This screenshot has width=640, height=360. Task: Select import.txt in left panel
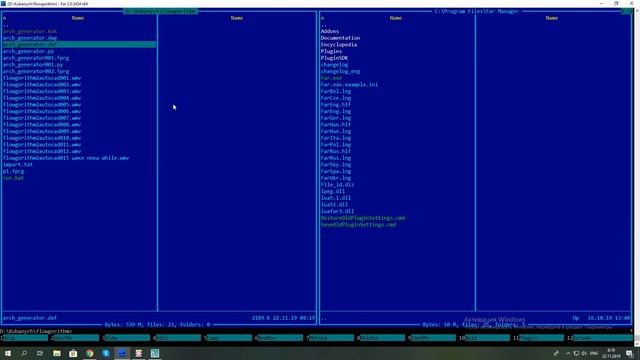[18, 164]
